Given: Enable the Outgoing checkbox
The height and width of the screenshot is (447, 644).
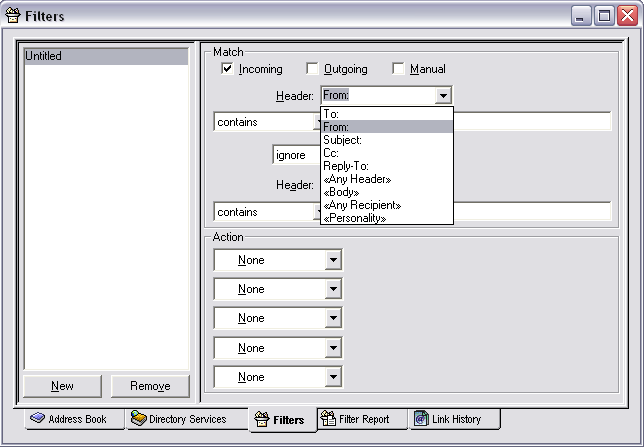Looking at the screenshot, I should click(x=312, y=69).
